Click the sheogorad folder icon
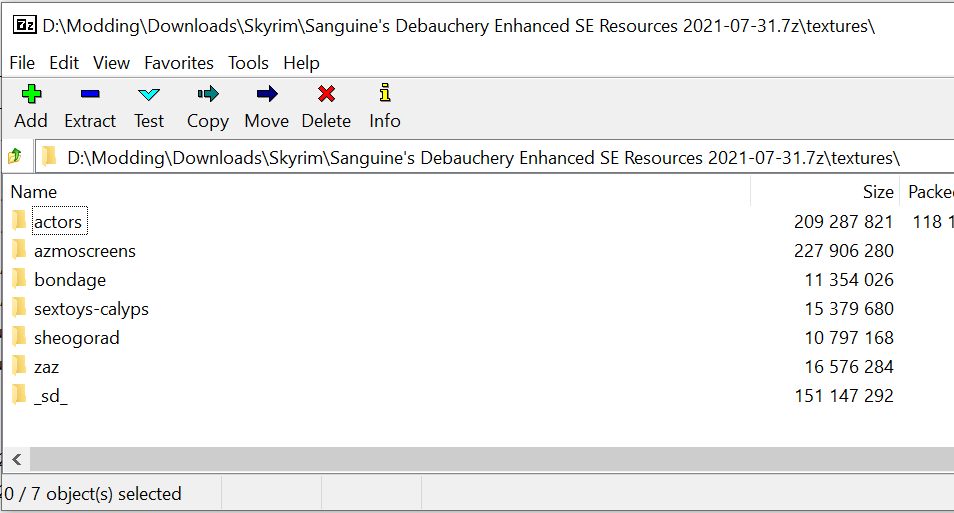 [x=19, y=337]
